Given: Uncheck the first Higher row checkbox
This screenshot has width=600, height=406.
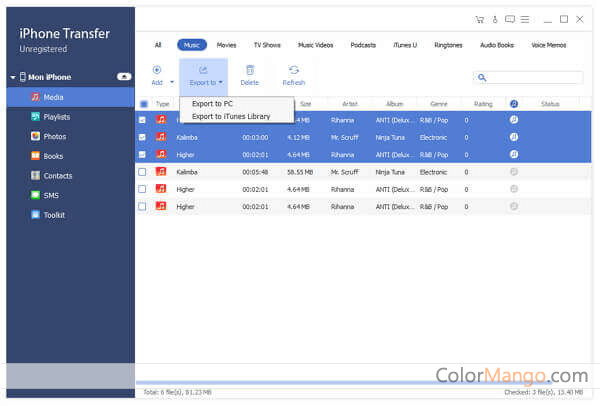Looking at the screenshot, I should pos(143,155).
